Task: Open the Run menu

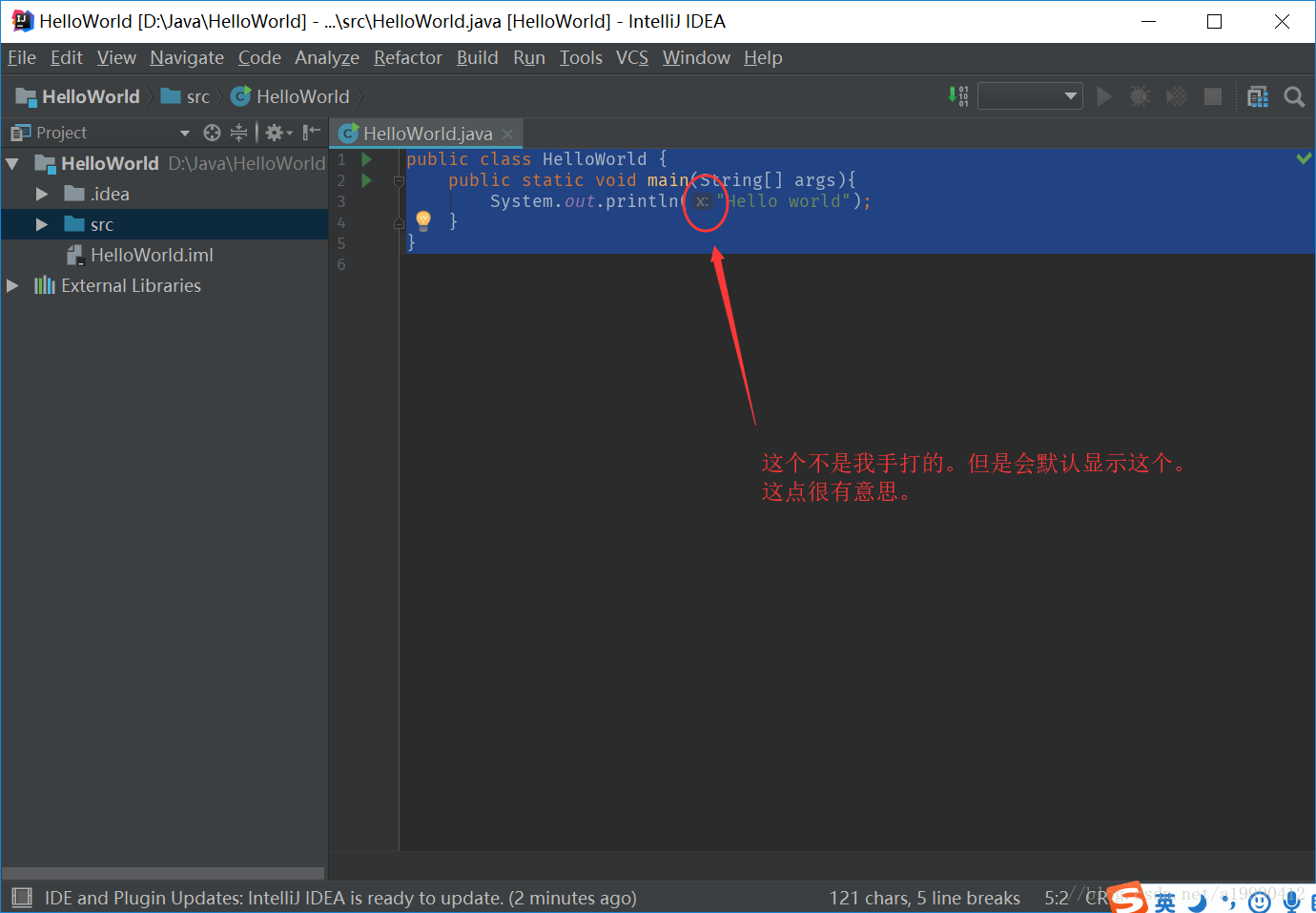Action: click(529, 57)
